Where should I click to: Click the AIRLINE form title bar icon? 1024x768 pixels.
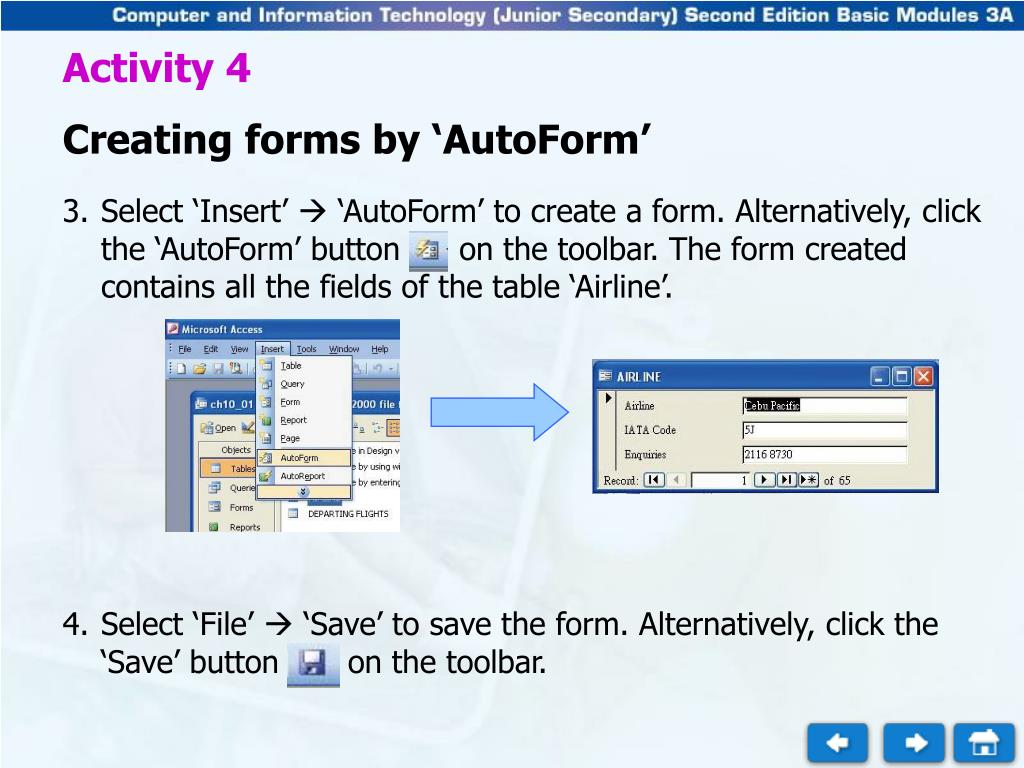click(x=605, y=376)
